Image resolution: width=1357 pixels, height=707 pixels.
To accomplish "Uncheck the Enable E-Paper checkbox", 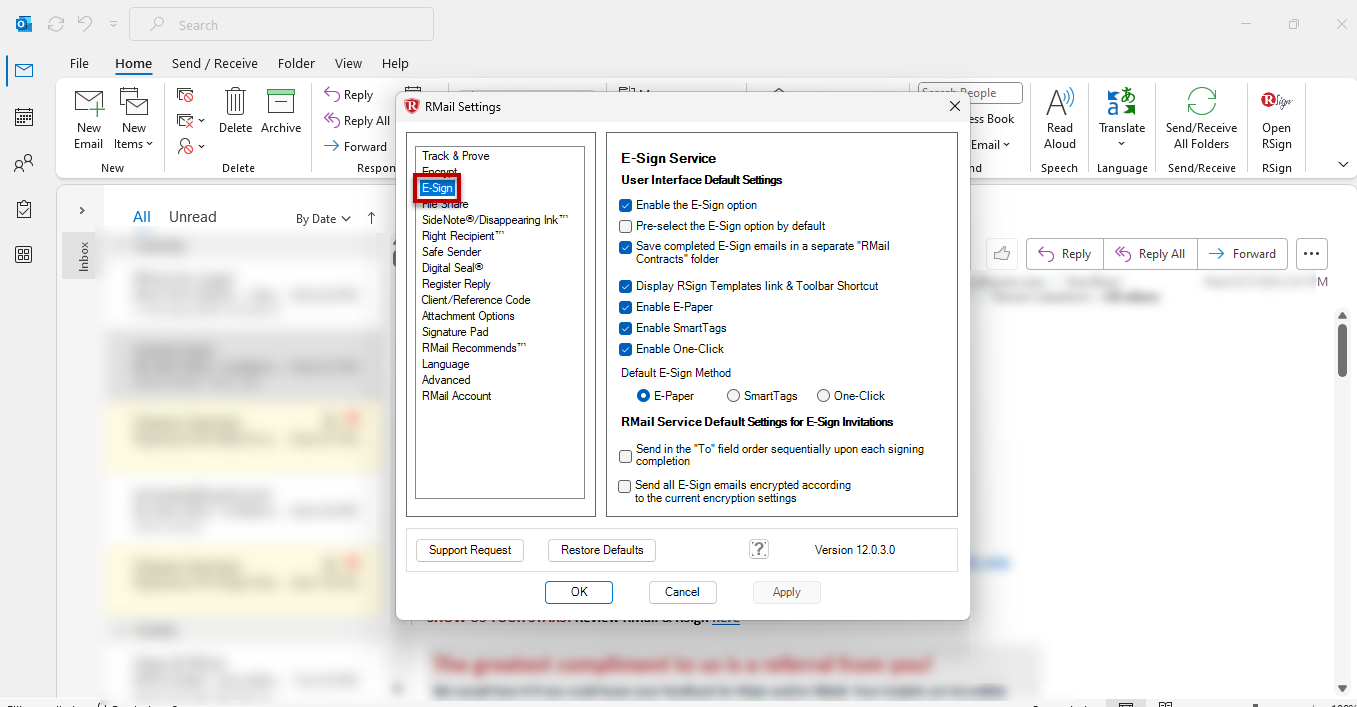I will tap(626, 307).
